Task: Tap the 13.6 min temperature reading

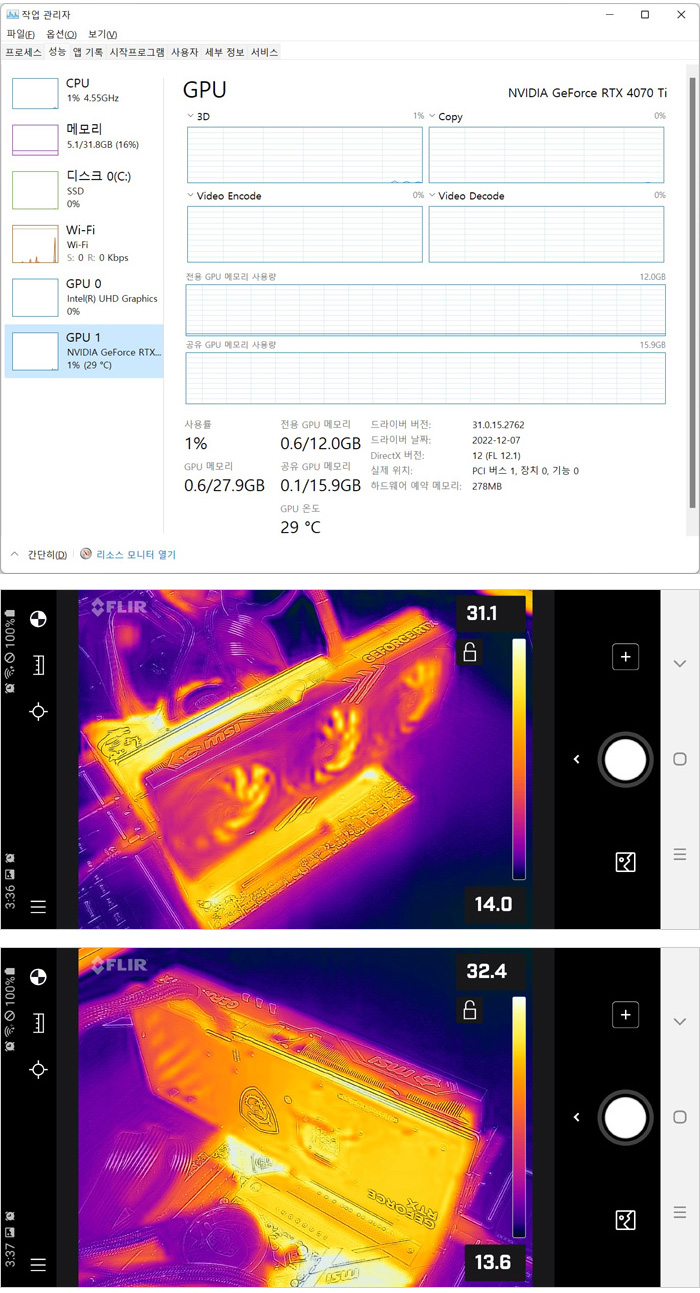Action: pos(494,1263)
